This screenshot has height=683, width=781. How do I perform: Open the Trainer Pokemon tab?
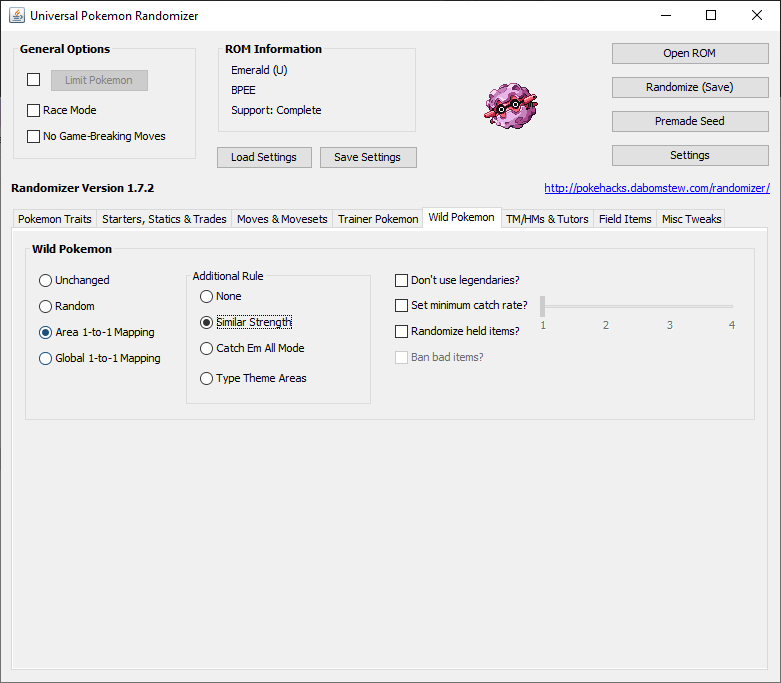378,219
